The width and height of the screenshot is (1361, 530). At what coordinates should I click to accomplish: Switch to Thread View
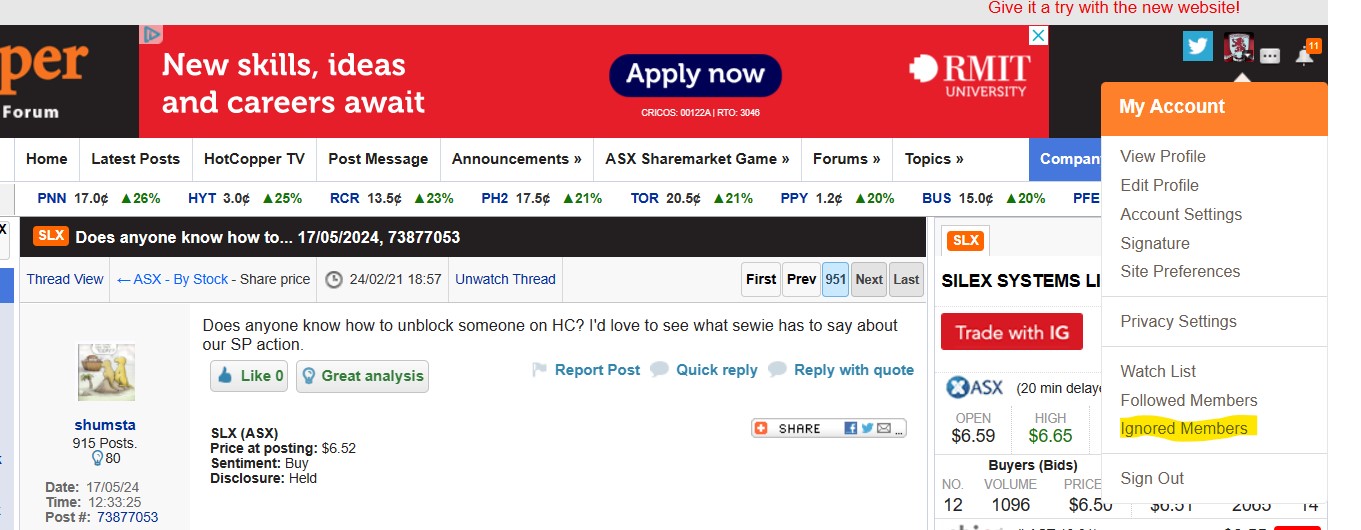tap(65, 279)
